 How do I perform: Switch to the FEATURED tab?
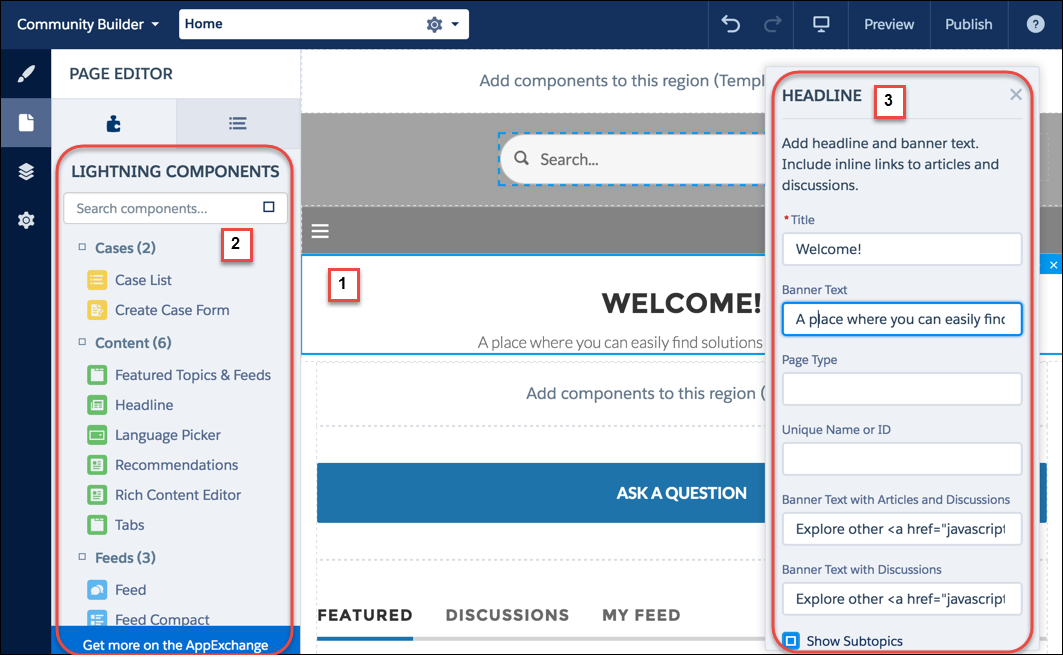coord(365,615)
